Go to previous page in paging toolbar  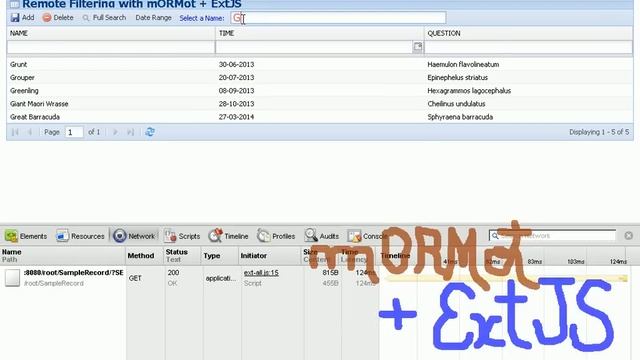pyautogui.click(x=29, y=132)
